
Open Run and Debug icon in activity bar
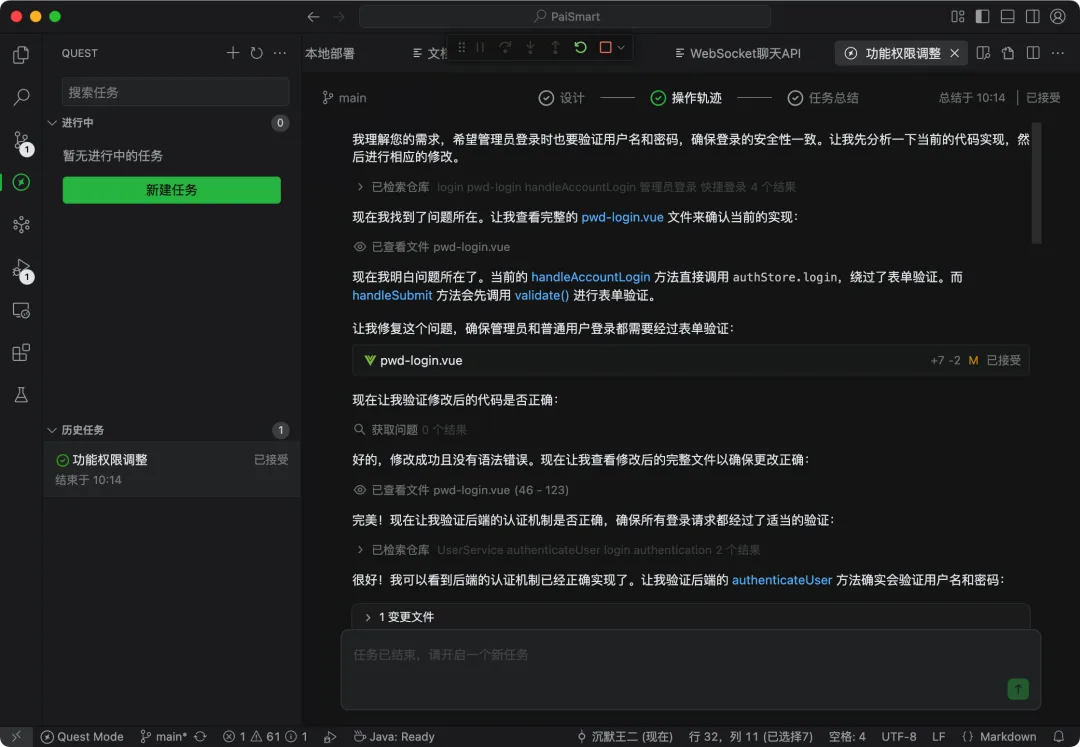point(22,270)
